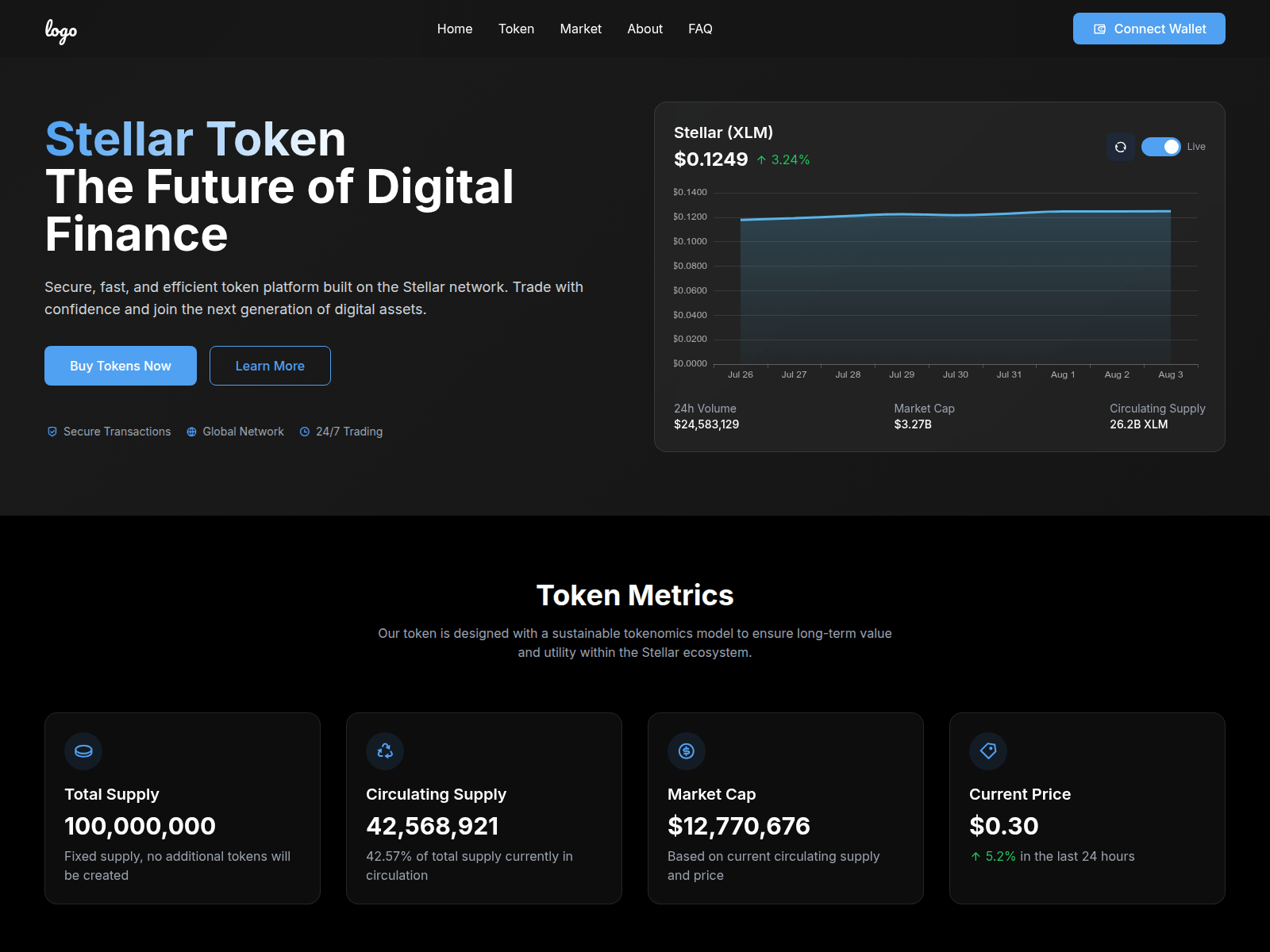The width and height of the screenshot is (1270, 952).
Task: Click the Circulating Supply value 26.2B XLM
Action: tap(1139, 424)
